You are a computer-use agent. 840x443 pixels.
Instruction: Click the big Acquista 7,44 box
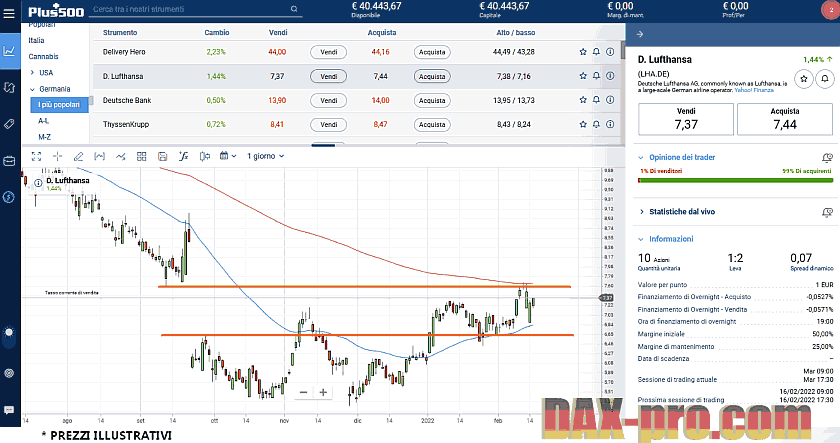click(785, 119)
